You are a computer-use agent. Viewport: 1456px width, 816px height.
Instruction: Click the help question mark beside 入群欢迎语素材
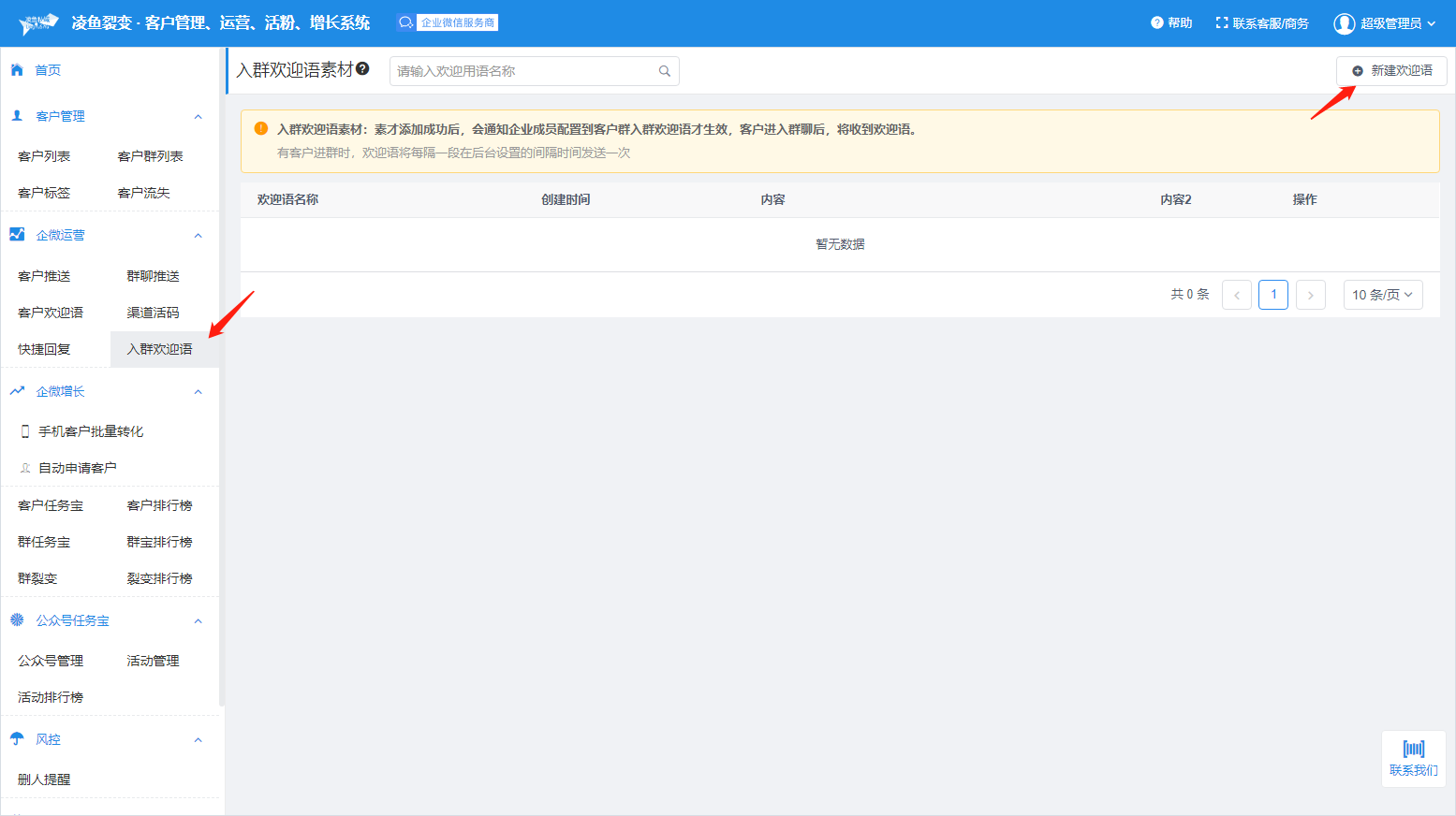pos(362,68)
